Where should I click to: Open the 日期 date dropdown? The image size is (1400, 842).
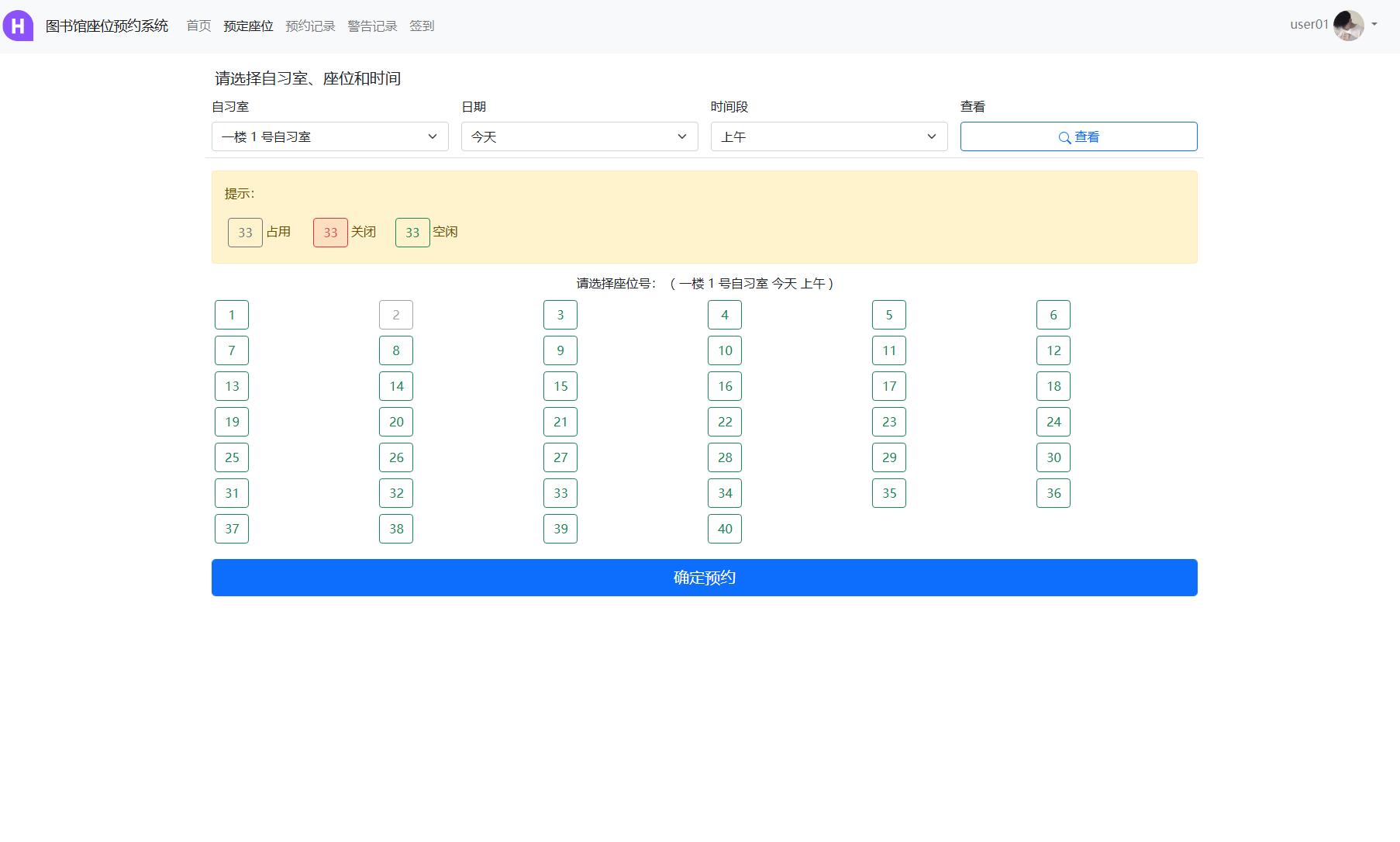coord(579,136)
